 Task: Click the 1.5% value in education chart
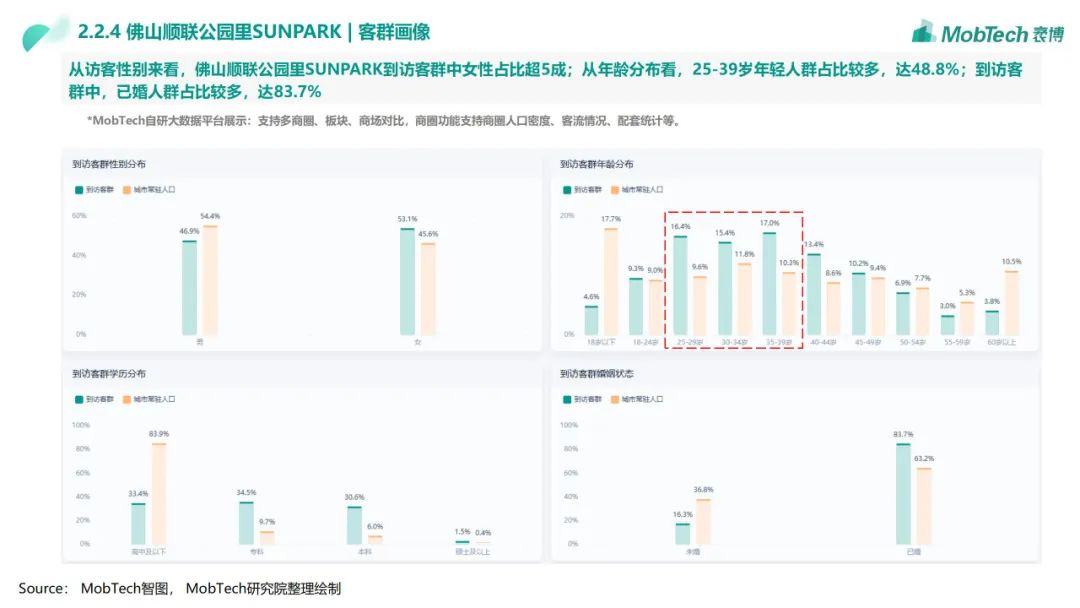[x=462, y=532]
